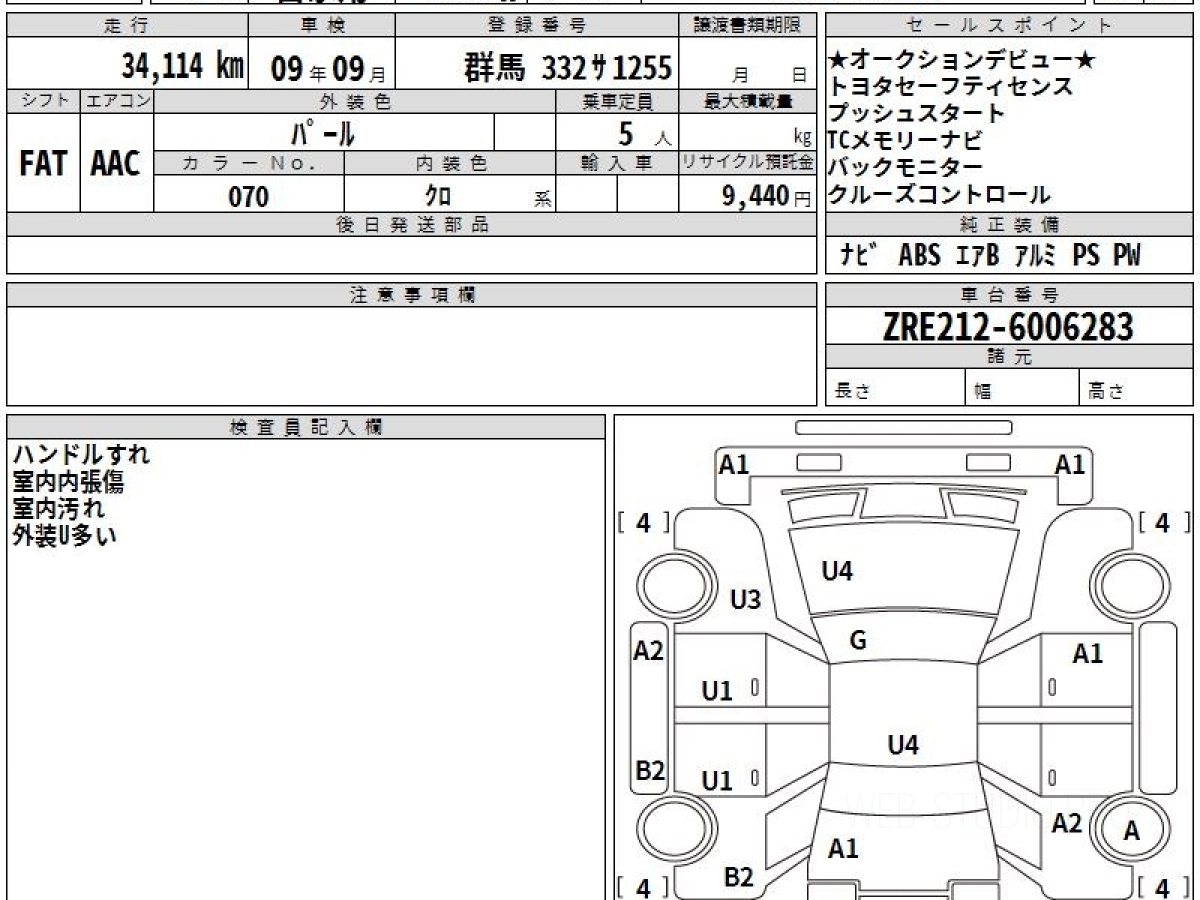The width and height of the screenshot is (1200, 900).
Task: Click the circled A mark on the wheel
Action: (x=1131, y=831)
